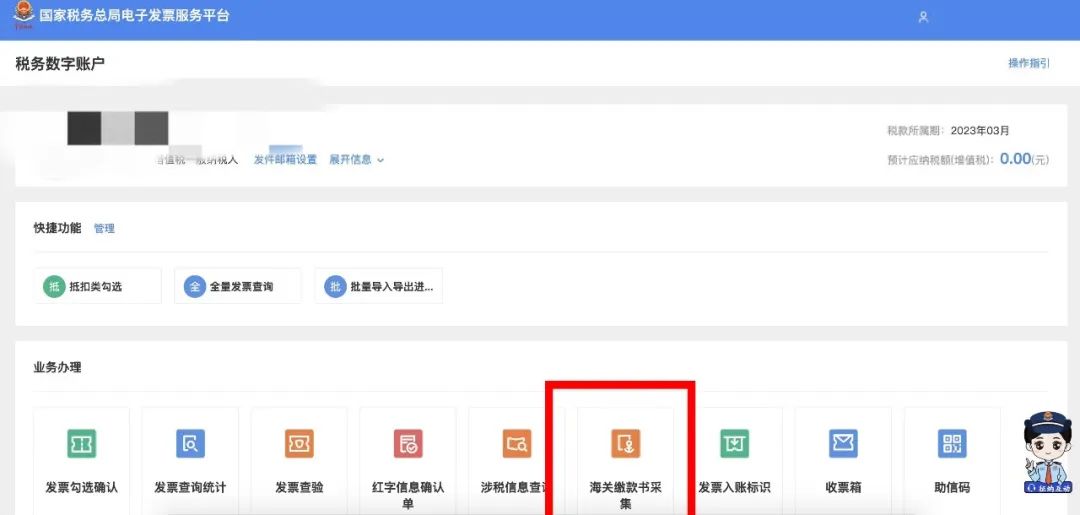Open the 全量发票查询 shortcut
The image size is (1080, 515).
coord(238,286)
